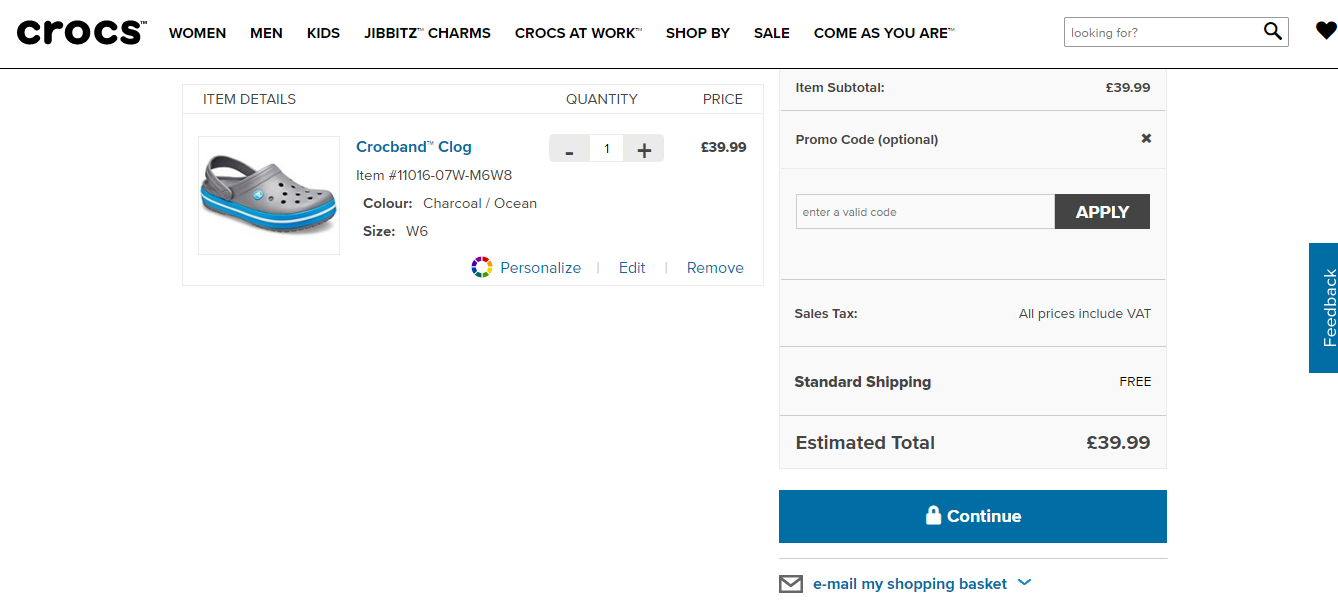Click the PRICE column header
This screenshot has width=1338, height=612.
tap(723, 99)
